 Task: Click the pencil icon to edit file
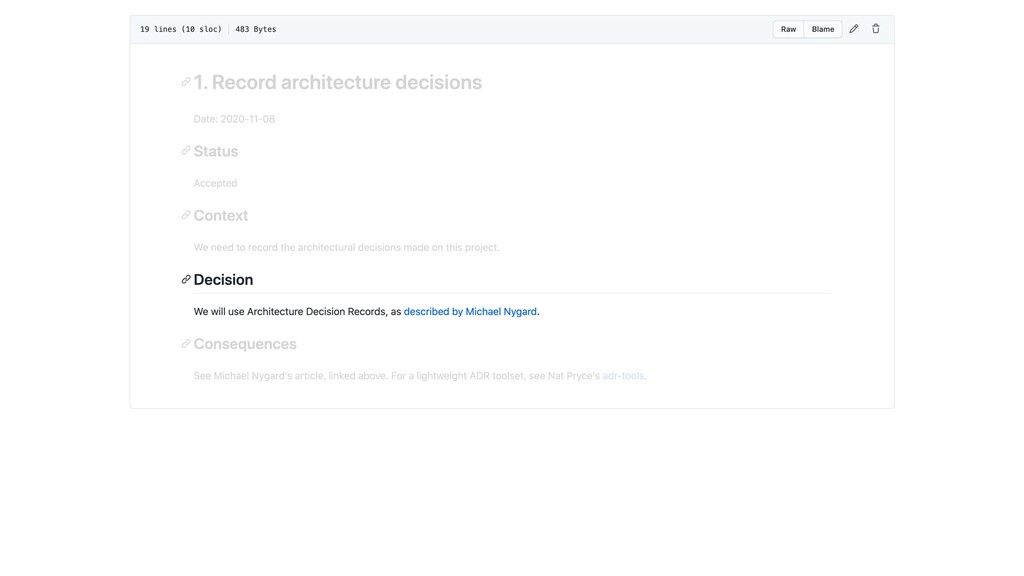coord(854,29)
